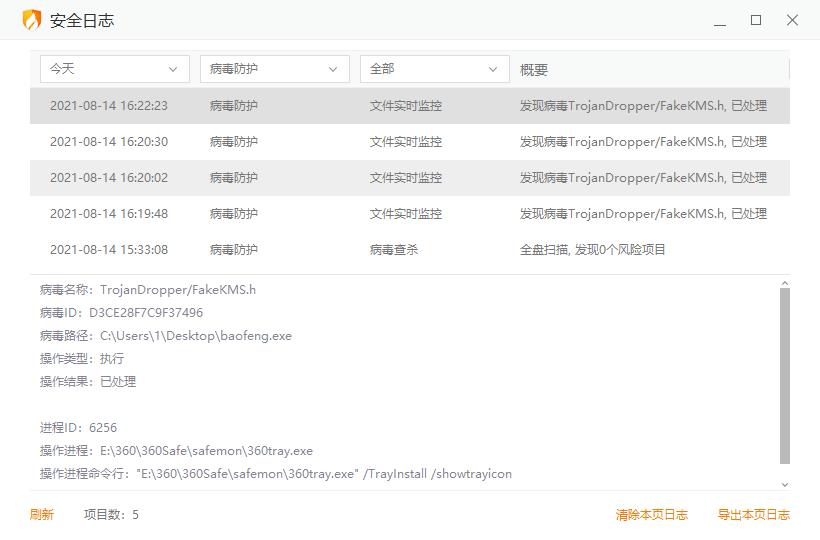The height and width of the screenshot is (540, 820).
Task: Select log entry at 2021-08-14 16:19:48
Action: (x=409, y=214)
